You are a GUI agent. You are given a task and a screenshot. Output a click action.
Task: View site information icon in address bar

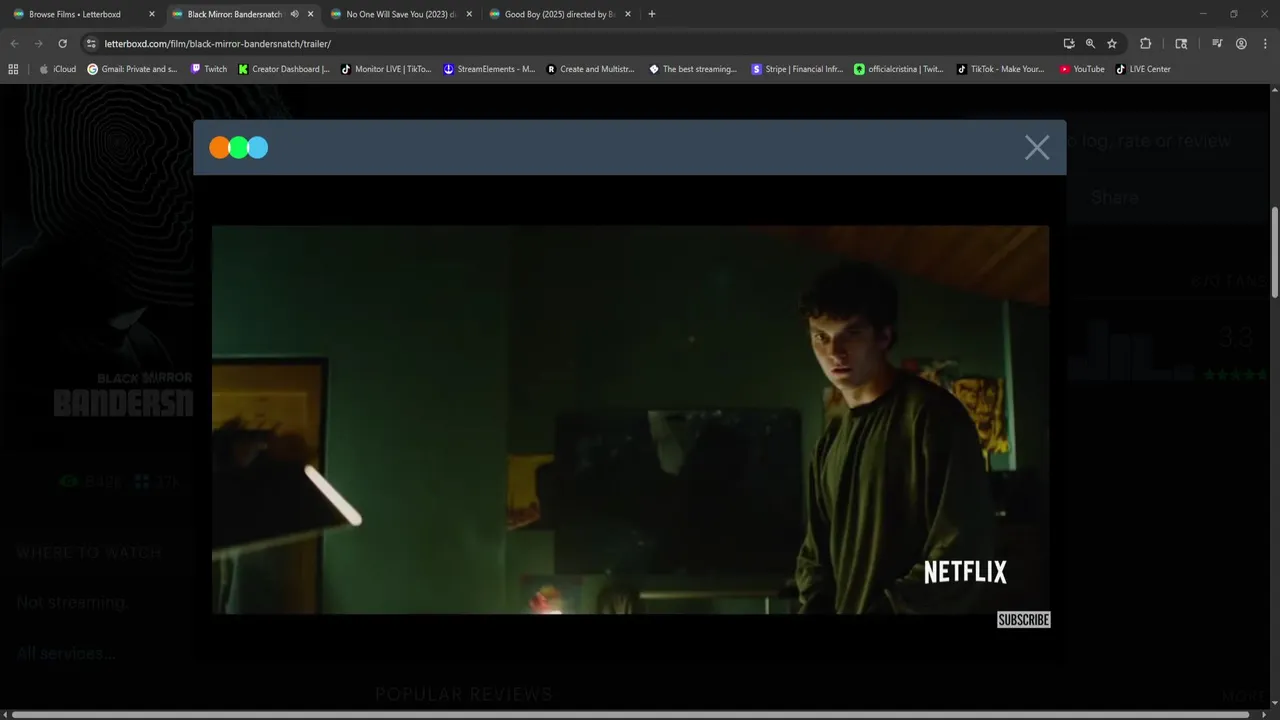click(91, 44)
